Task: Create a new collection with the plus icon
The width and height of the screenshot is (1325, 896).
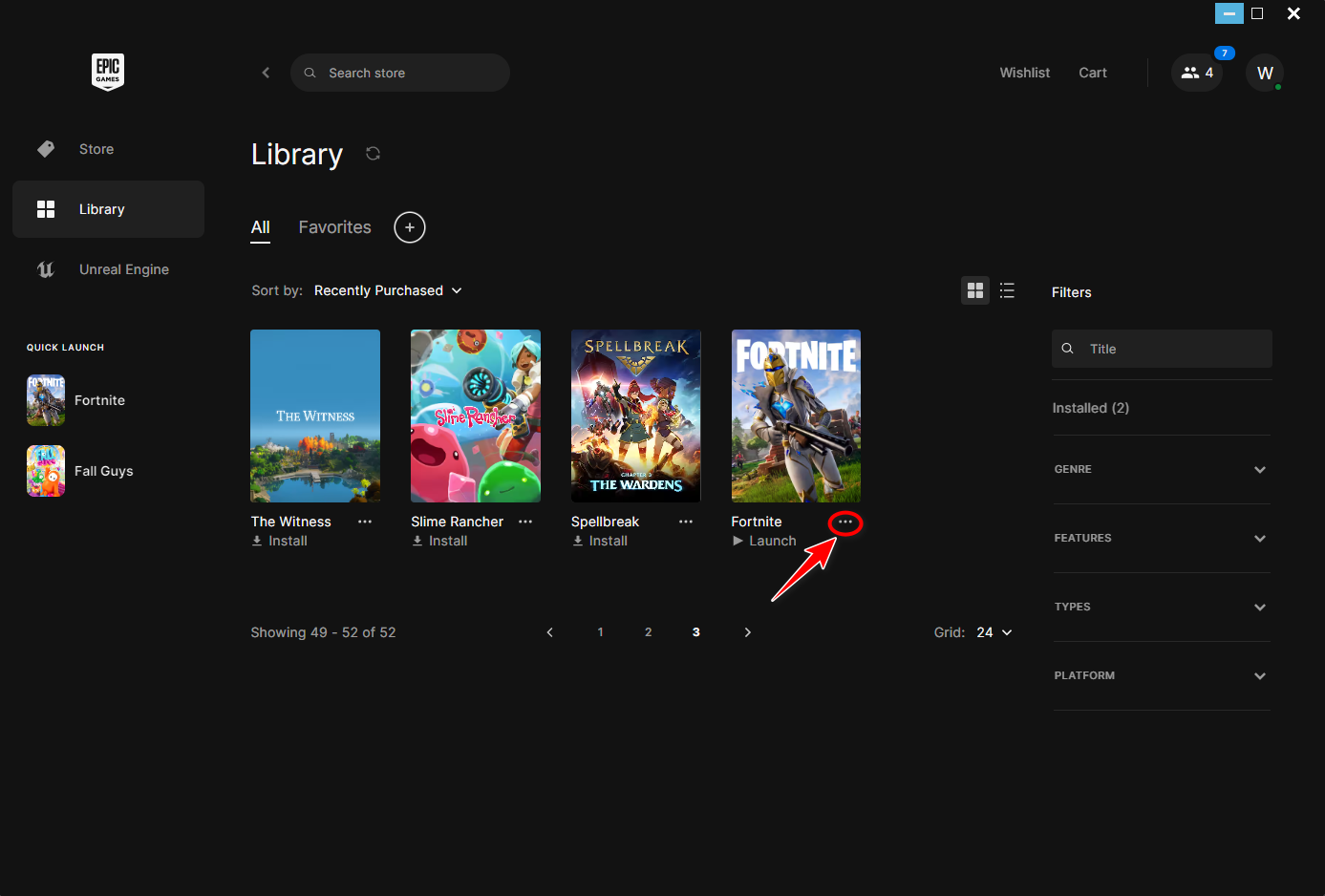Action: point(410,227)
